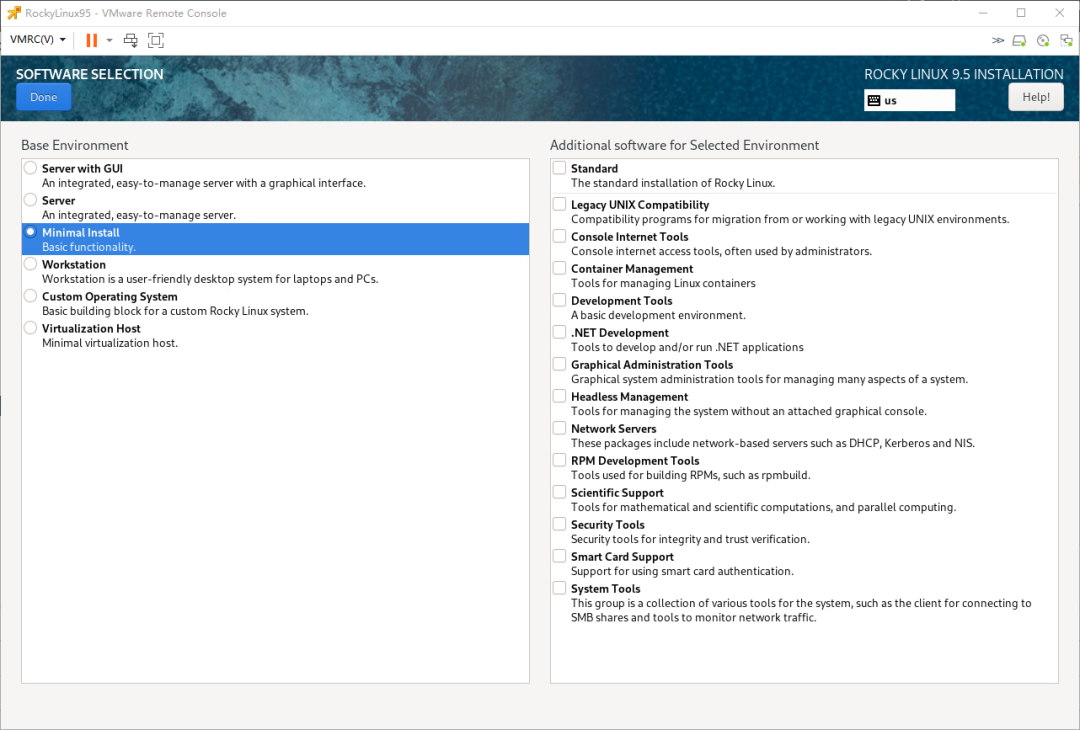Select the Minimal Install radio button
The image size is (1080, 730).
tap(30, 232)
